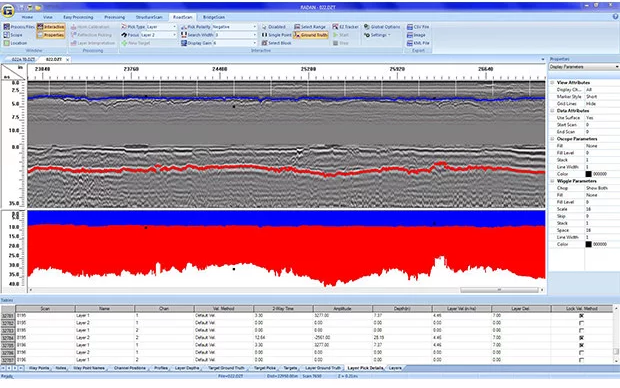620x388 pixels.
Task: Collapse the Data Attributes section
Action: (x=552, y=111)
